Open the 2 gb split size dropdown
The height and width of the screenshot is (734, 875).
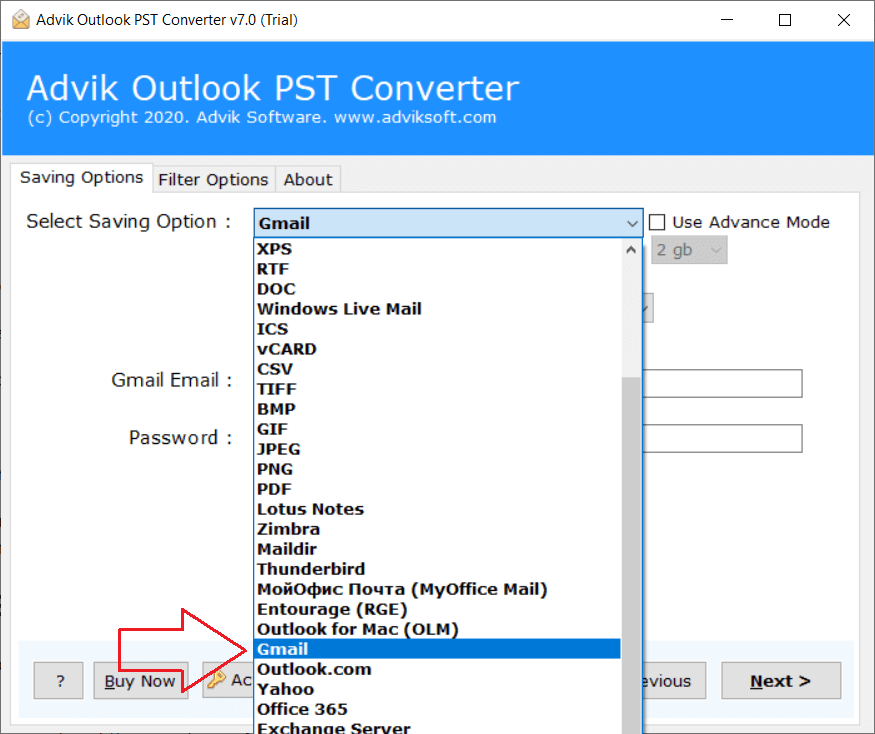coord(689,250)
